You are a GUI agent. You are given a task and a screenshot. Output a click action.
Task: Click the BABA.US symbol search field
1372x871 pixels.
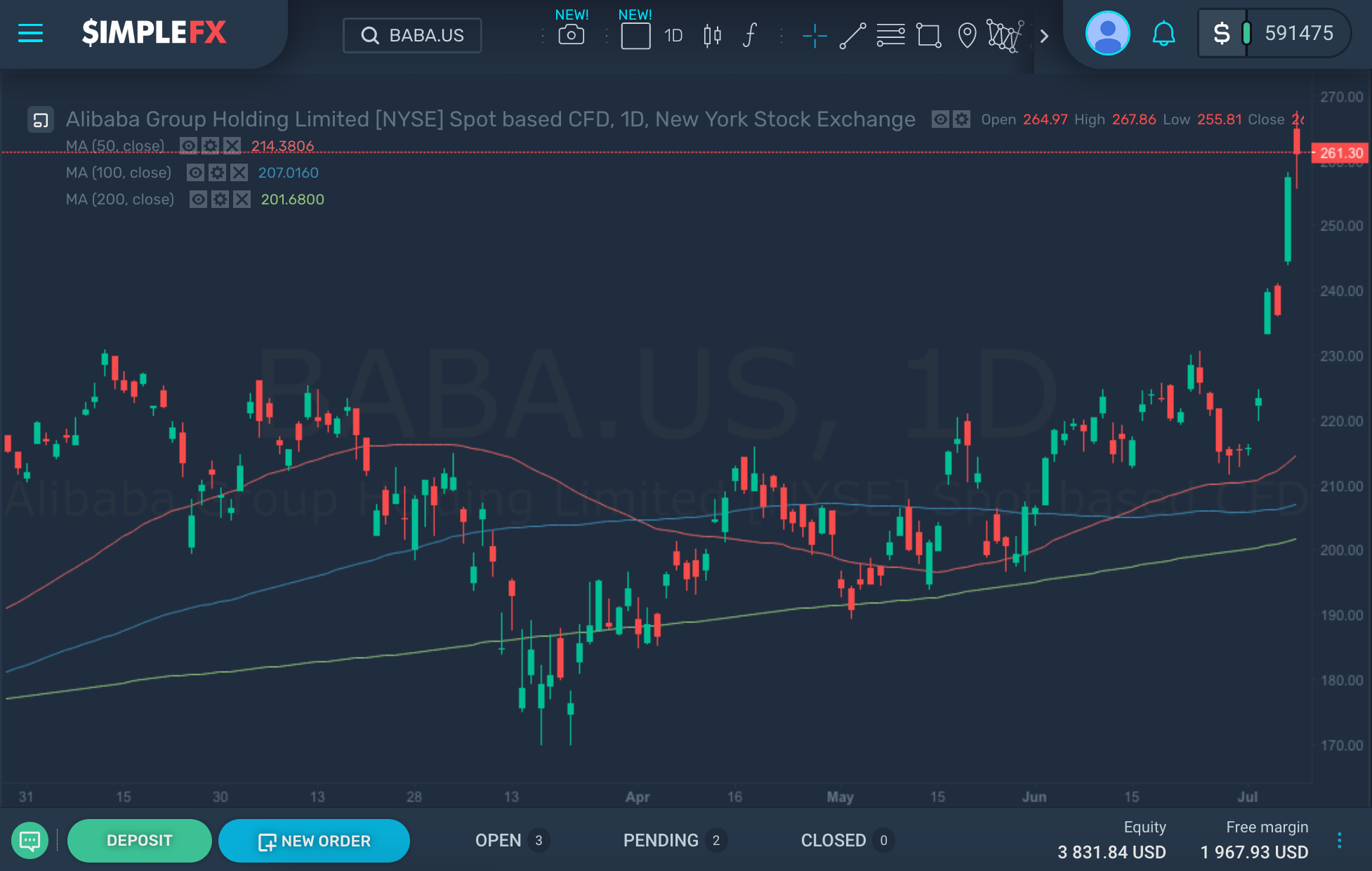(412, 35)
